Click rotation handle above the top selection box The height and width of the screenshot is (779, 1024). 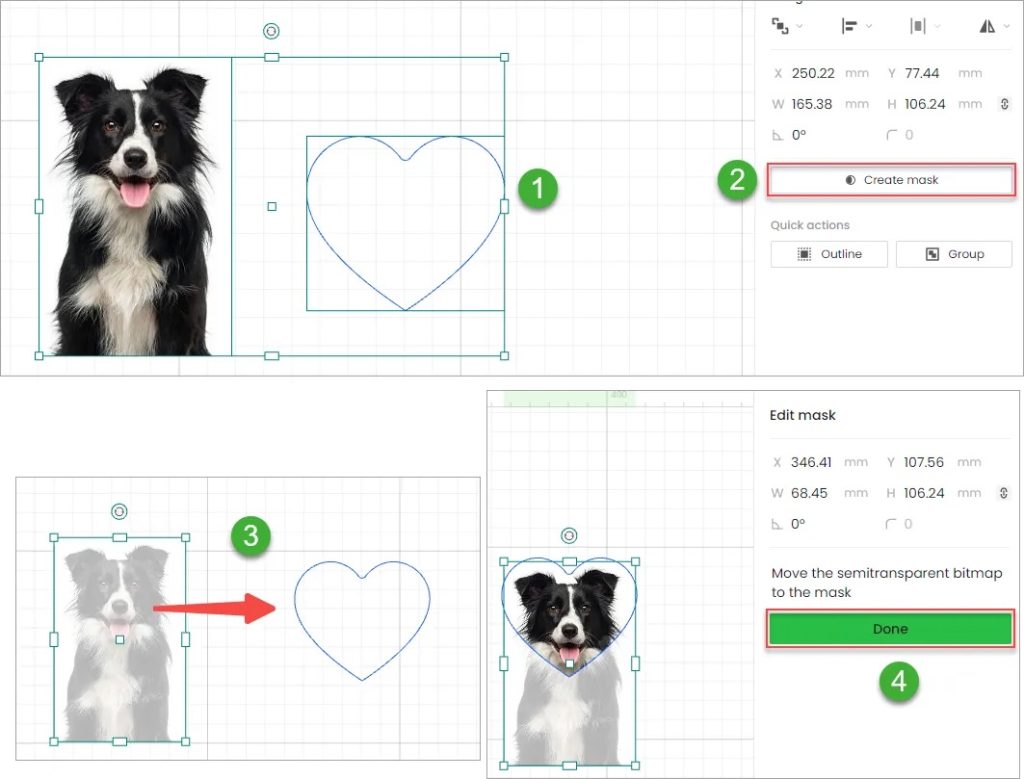pyautogui.click(x=271, y=31)
